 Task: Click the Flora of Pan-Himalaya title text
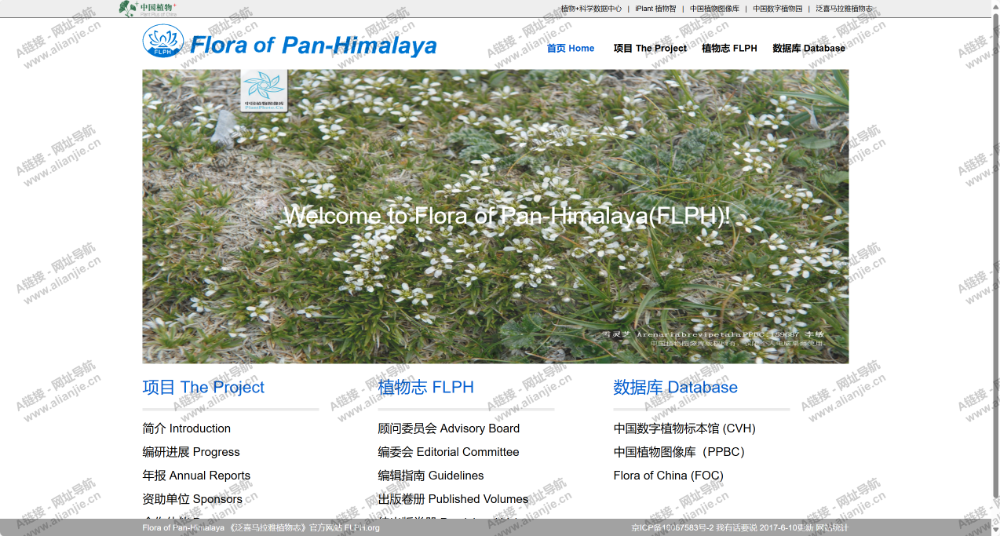[313, 45]
